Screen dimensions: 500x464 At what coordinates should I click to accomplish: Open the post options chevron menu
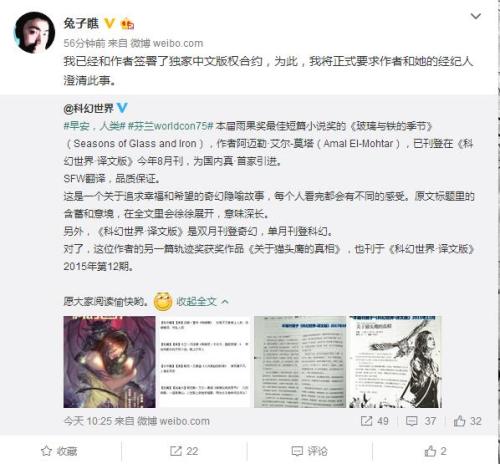point(475,16)
